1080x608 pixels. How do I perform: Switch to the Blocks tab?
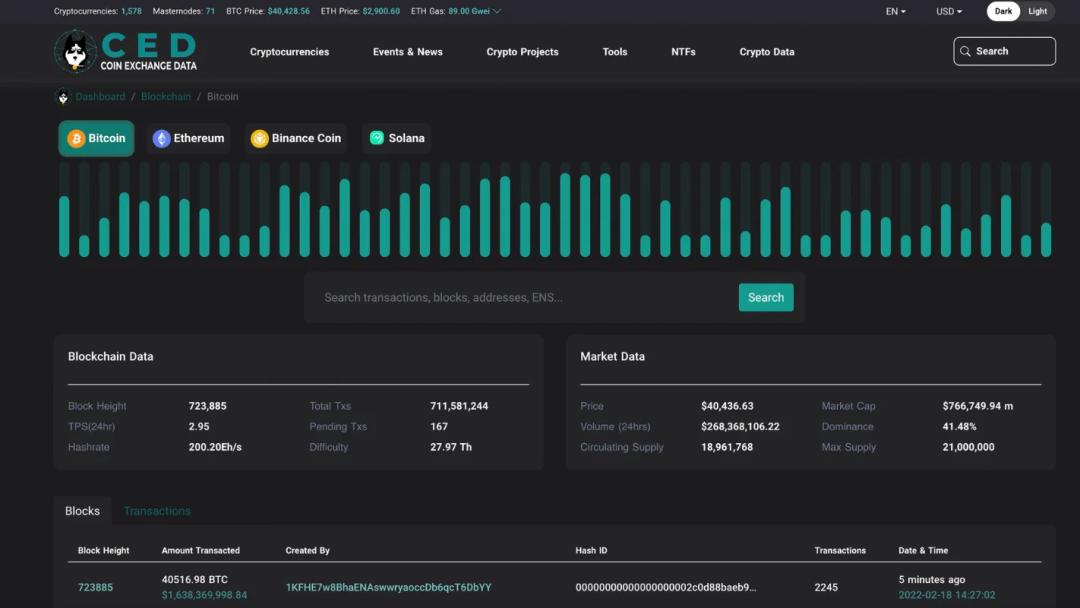point(83,511)
